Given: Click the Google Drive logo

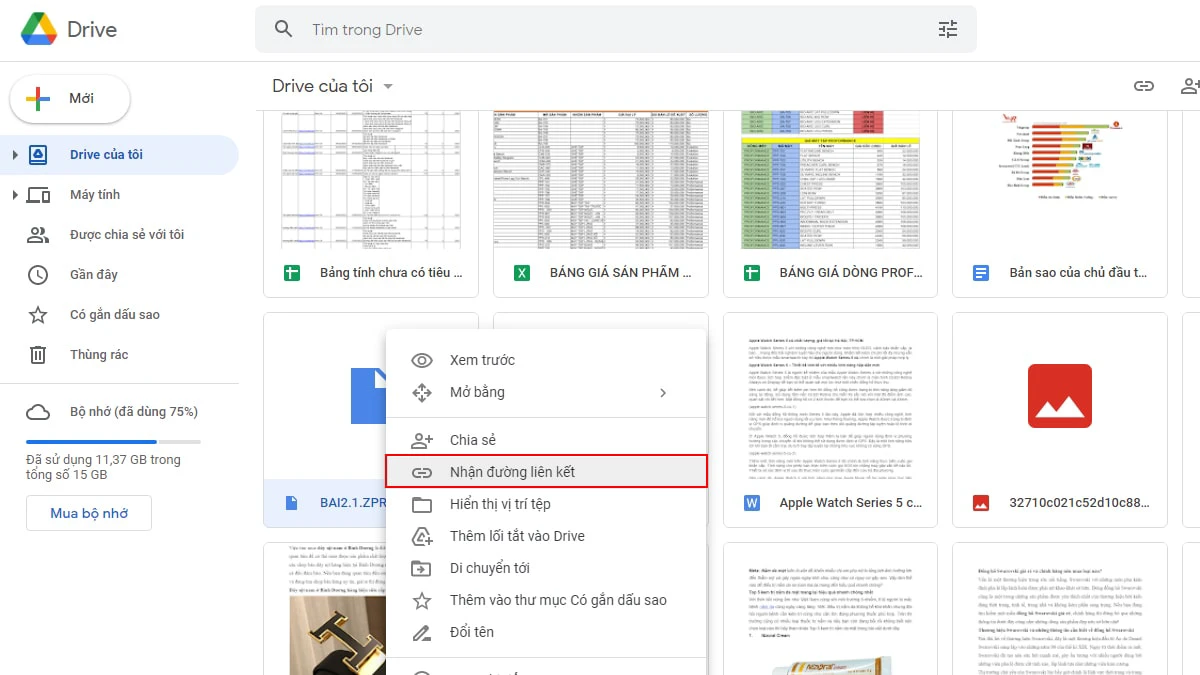Looking at the screenshot, I should point(39,29).
